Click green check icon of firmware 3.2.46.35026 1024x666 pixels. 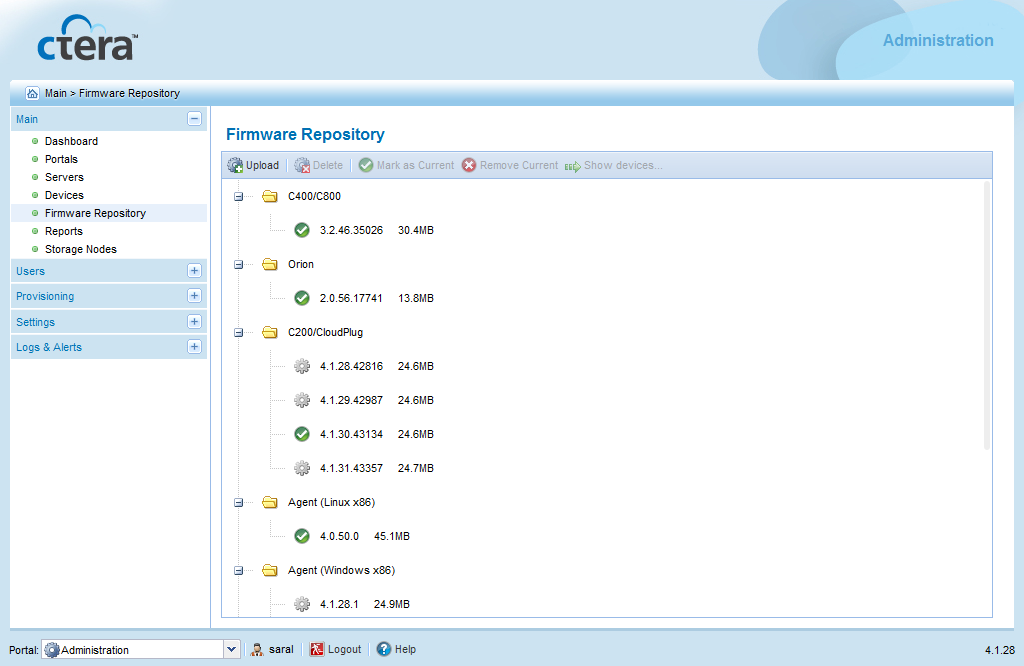click(x=302, y=230)
